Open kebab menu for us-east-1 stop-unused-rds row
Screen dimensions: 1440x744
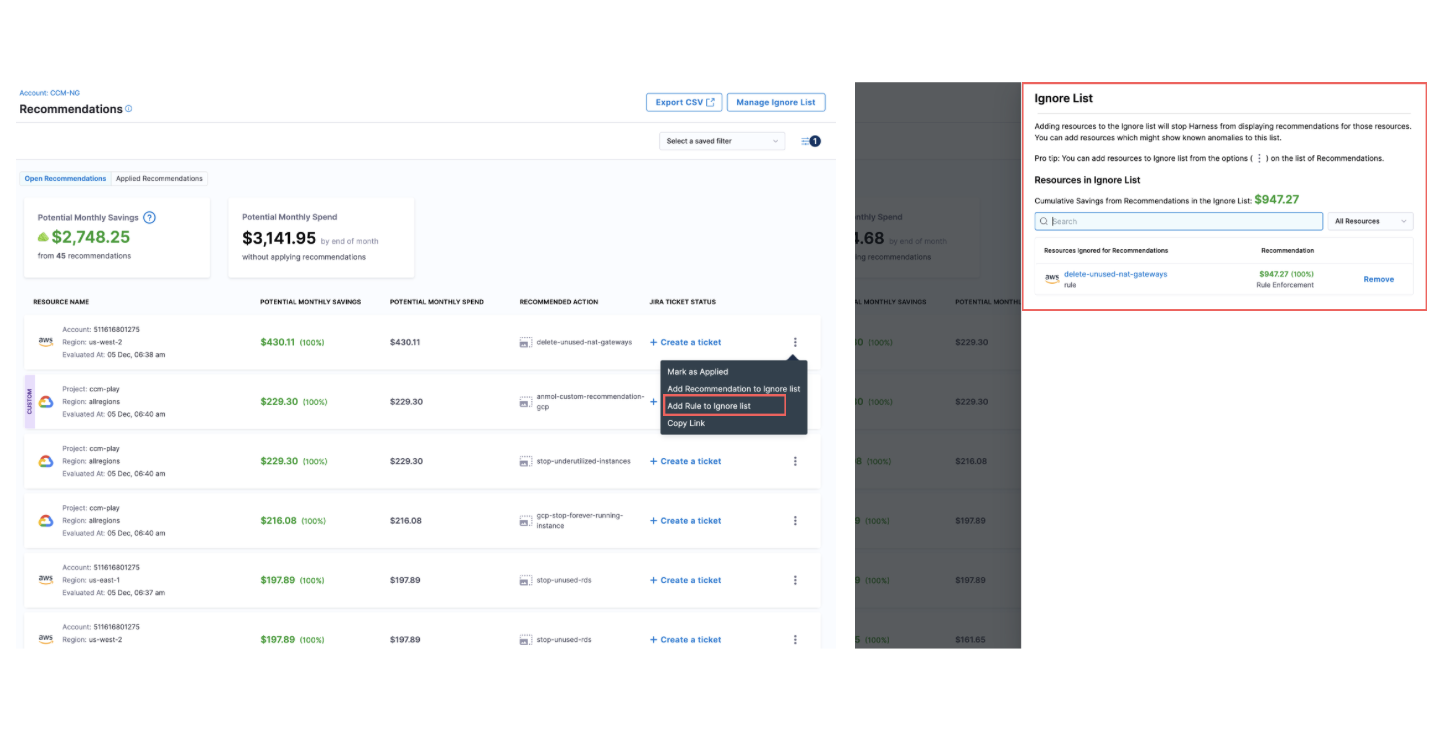tap(795, 580)
